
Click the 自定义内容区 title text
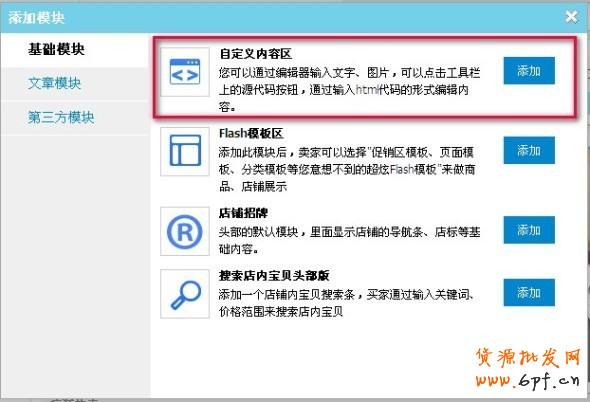[255, 54]
